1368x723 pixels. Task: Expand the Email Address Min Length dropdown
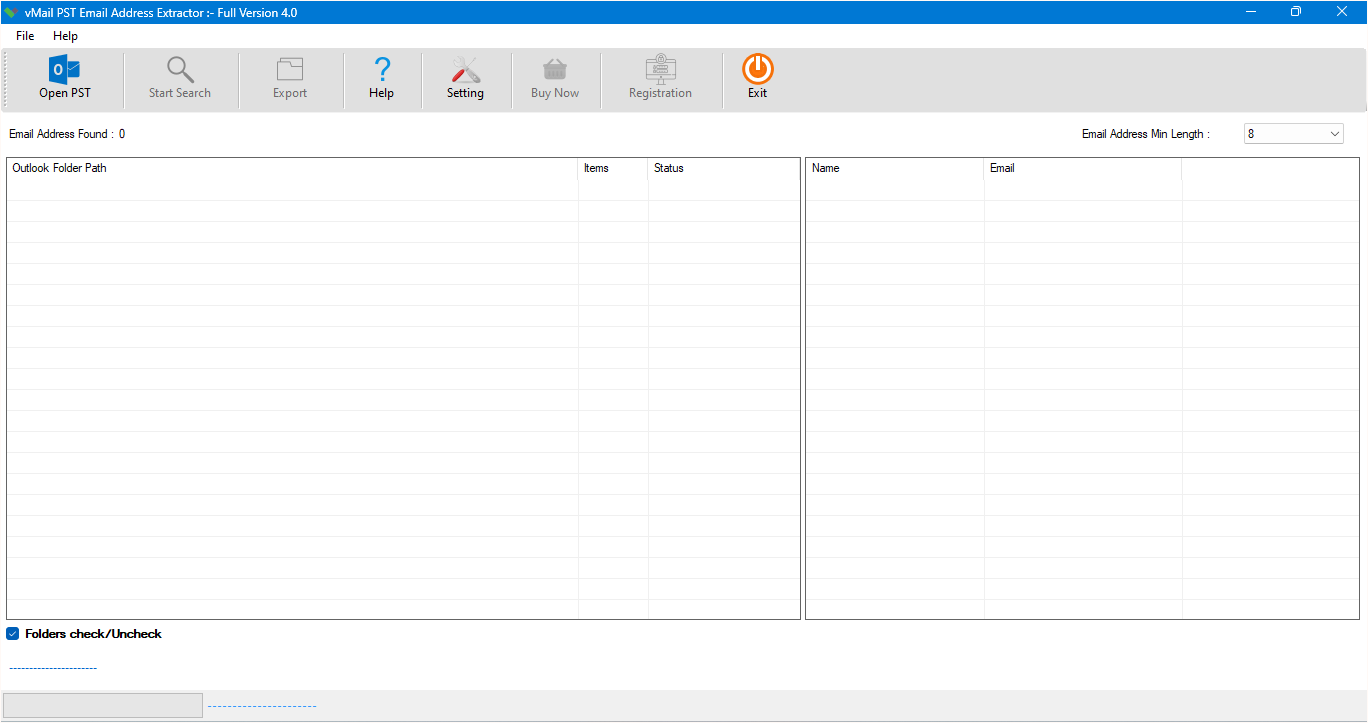tap(1335, 133)
